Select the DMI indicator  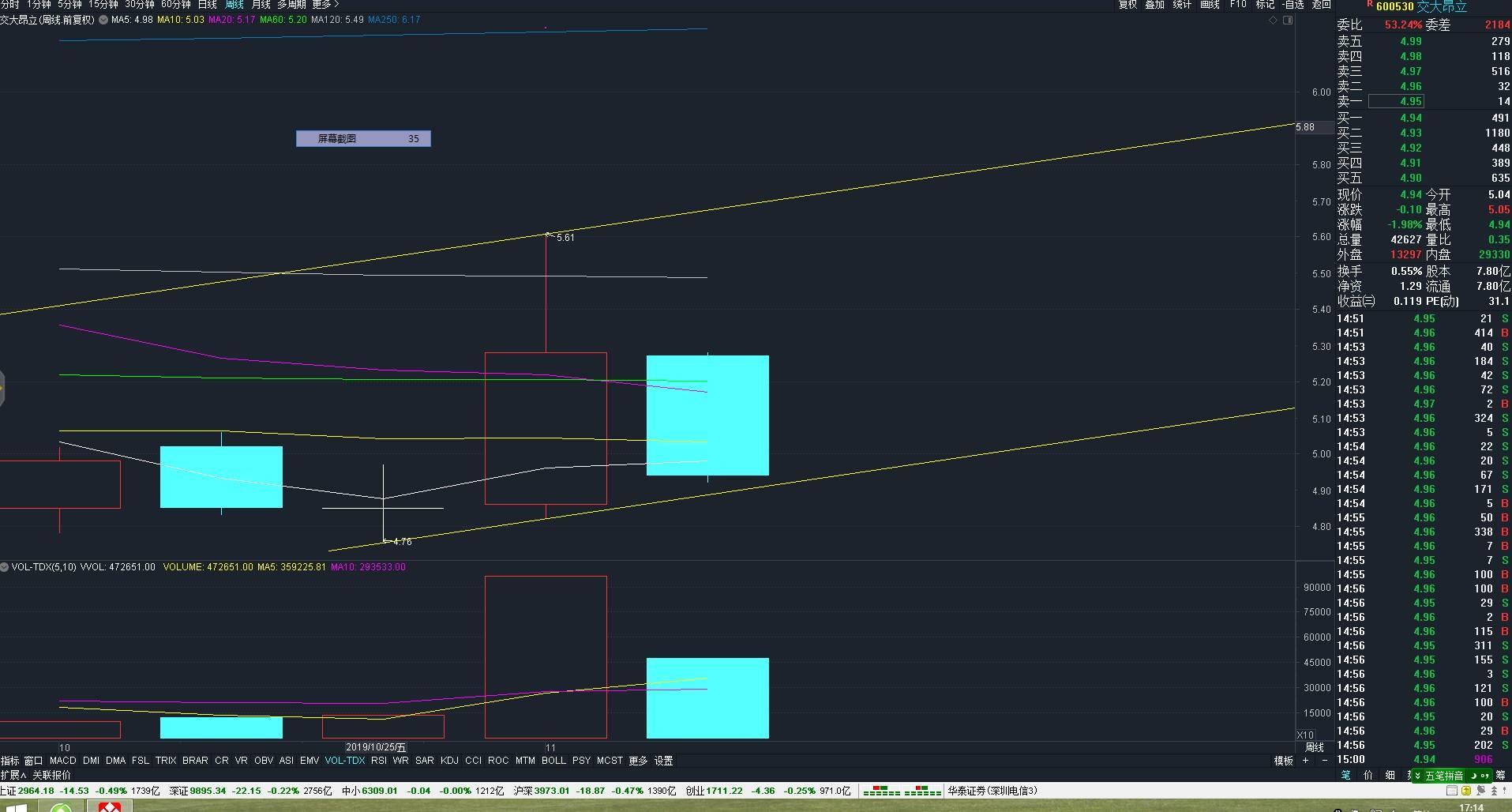point(92,761)
